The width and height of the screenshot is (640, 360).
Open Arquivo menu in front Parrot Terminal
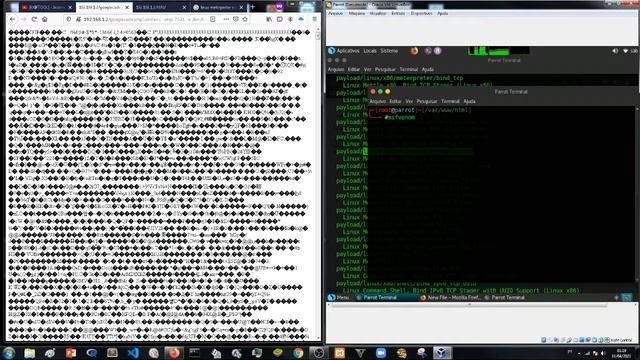pyautogui.click(x=378, y=101)
